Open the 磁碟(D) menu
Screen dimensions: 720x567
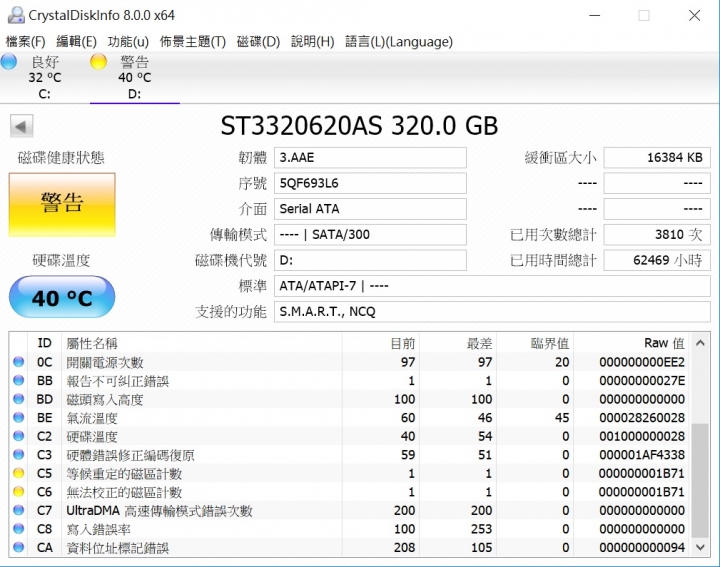point(258,42)
